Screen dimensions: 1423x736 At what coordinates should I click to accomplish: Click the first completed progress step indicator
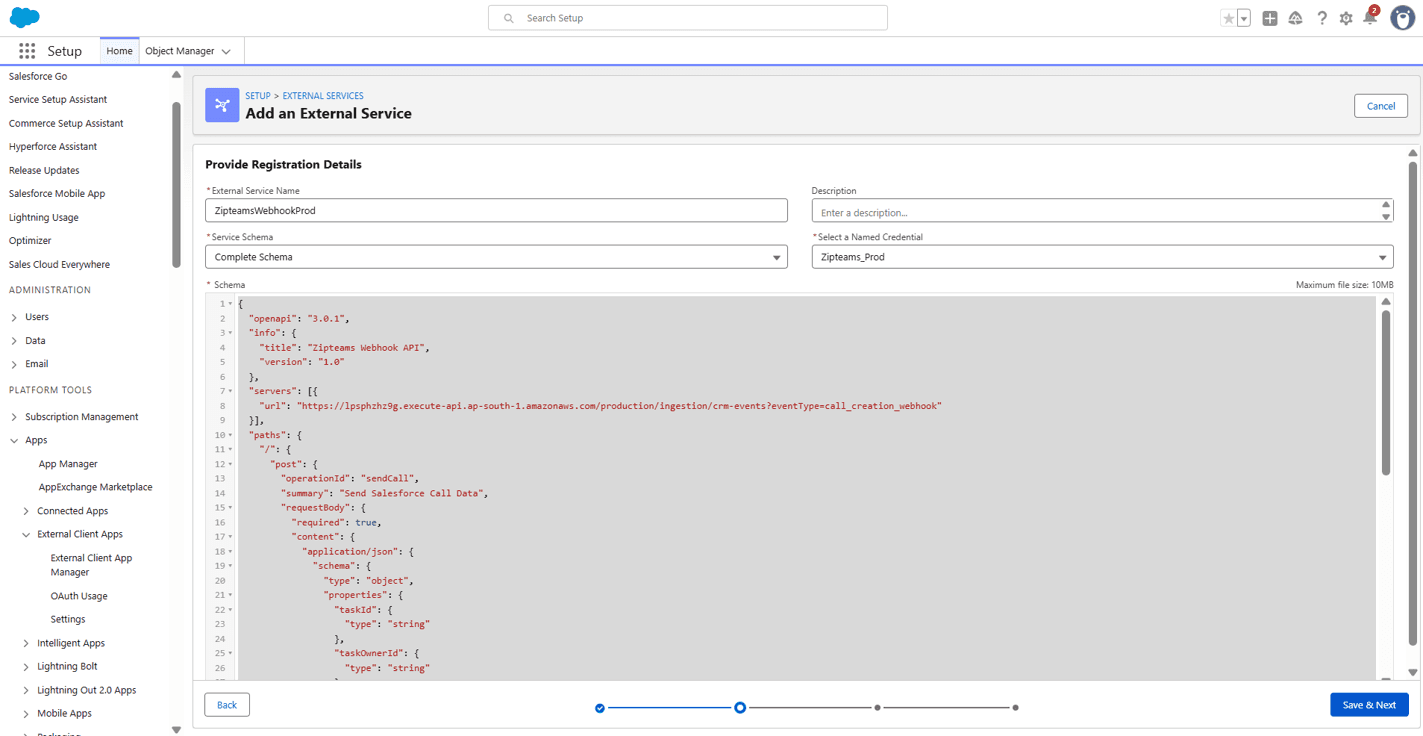[x=600, y=708]
